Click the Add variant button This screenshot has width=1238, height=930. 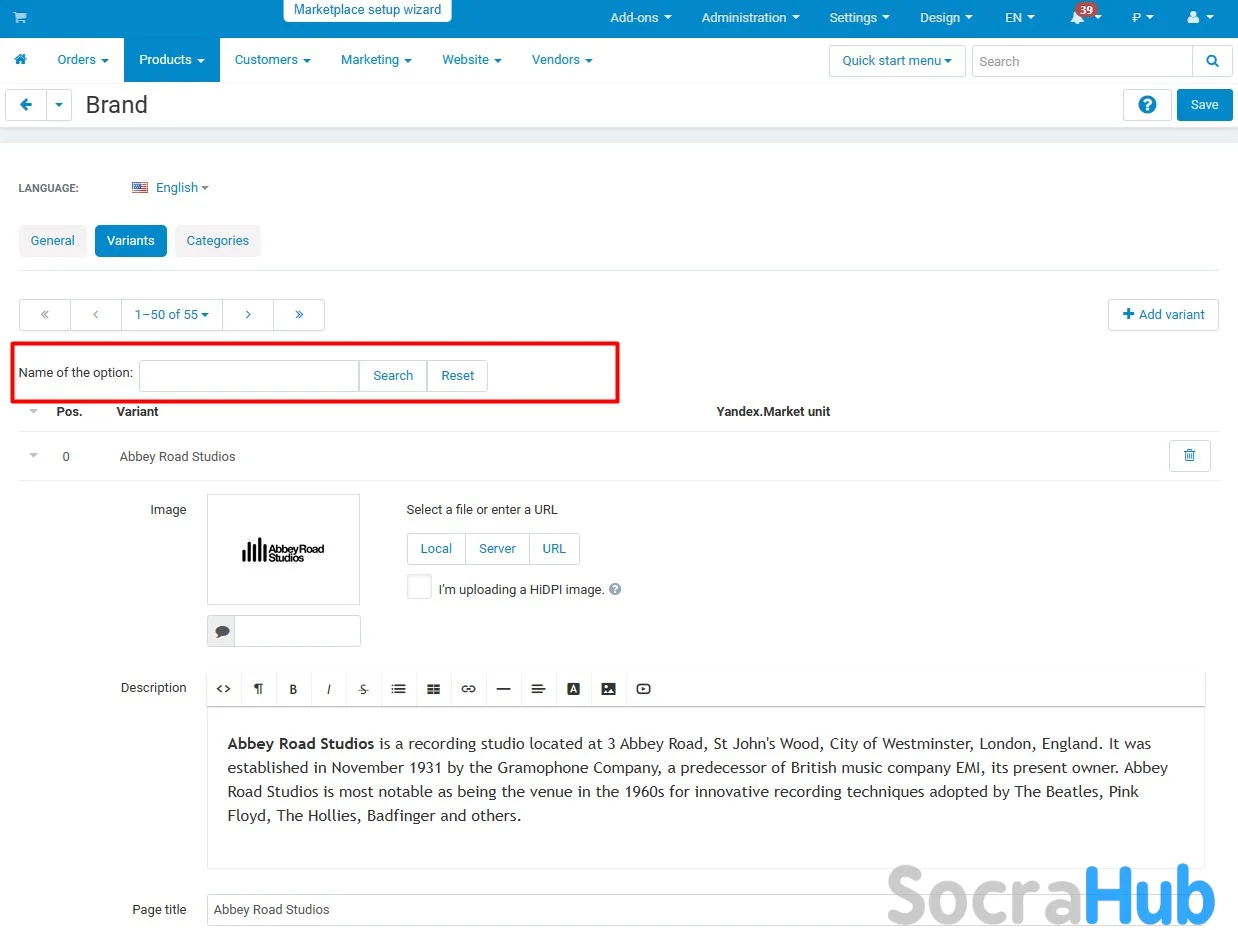(1163, 314)
